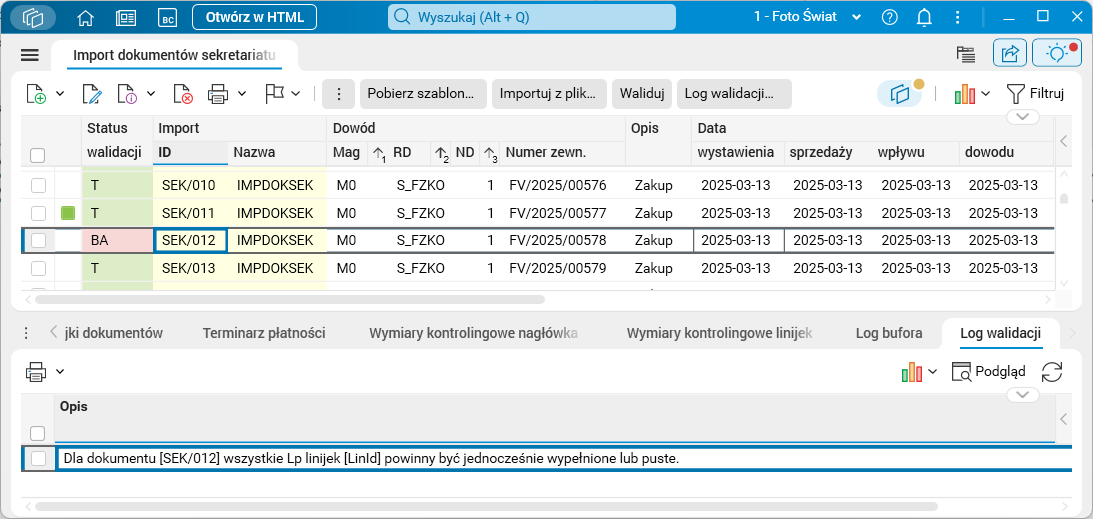Switch to Terminarz płatności tab
The height and width of the screenshot is (519, 1093).
pyautogui.click(x=264, y=333)
